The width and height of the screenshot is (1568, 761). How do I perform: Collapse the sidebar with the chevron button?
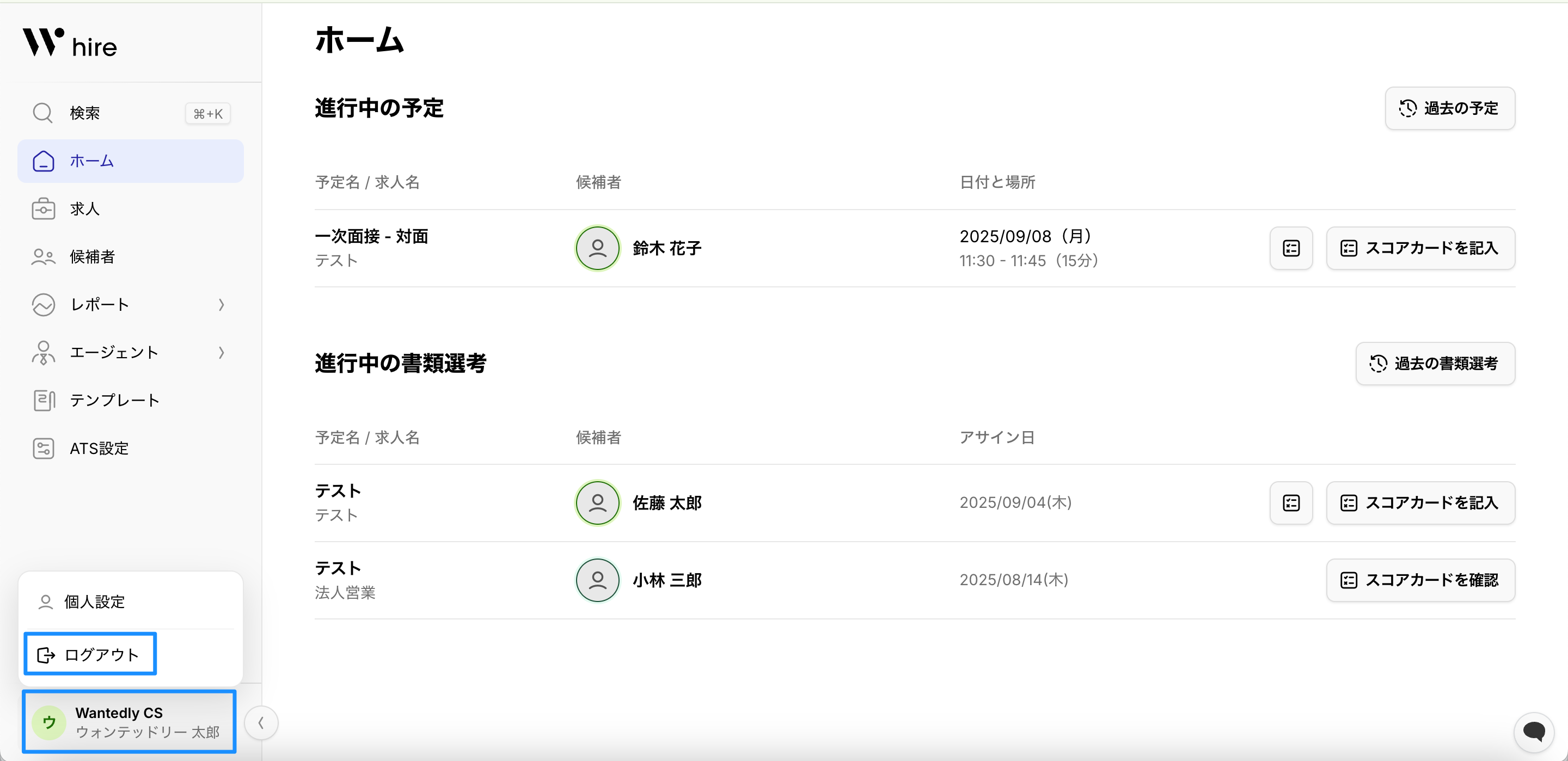[x=261, y=723]
